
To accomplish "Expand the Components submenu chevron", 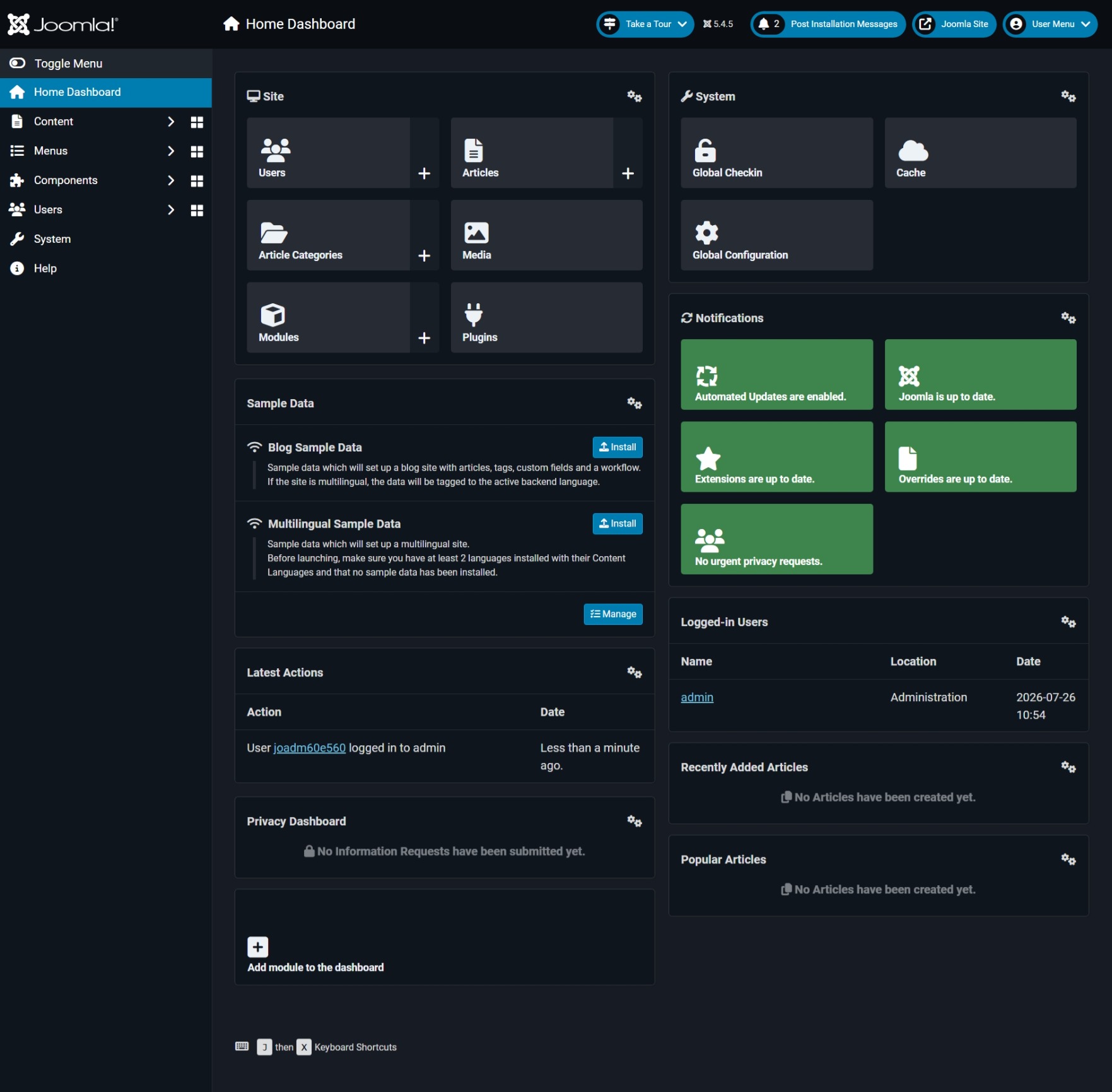I will [170, 180].
